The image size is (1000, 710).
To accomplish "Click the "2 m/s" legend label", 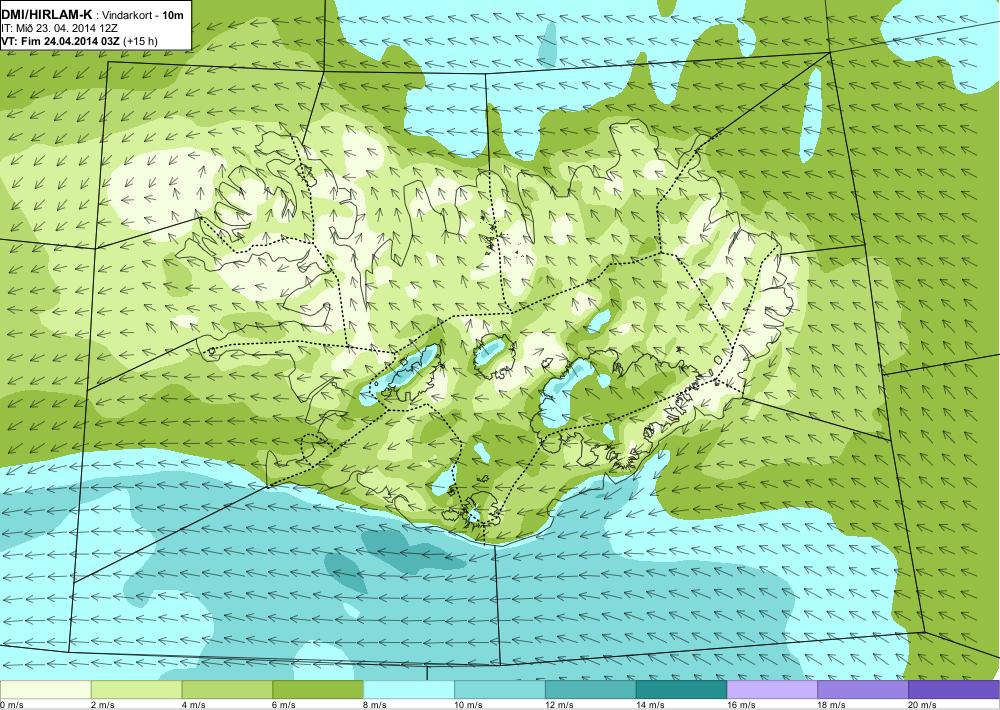I will 103,705.
